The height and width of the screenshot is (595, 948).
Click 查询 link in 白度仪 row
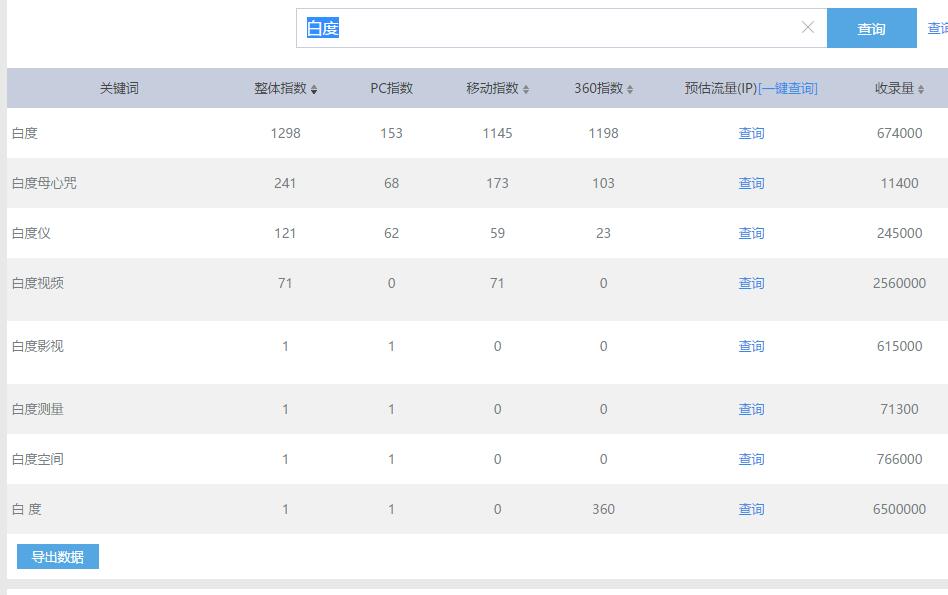(751, 233)
